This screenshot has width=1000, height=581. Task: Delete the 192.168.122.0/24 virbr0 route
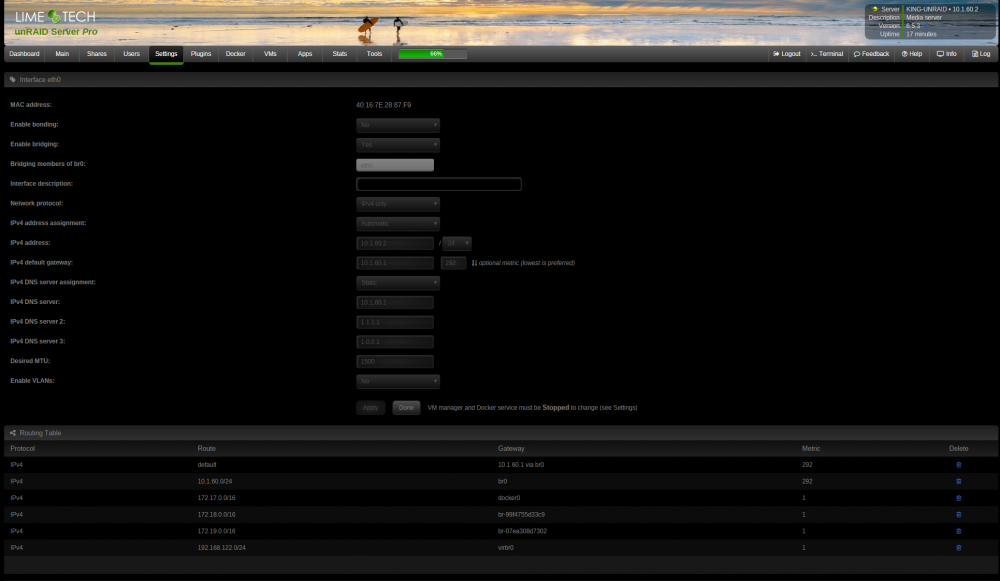click(x=958, y=548)
